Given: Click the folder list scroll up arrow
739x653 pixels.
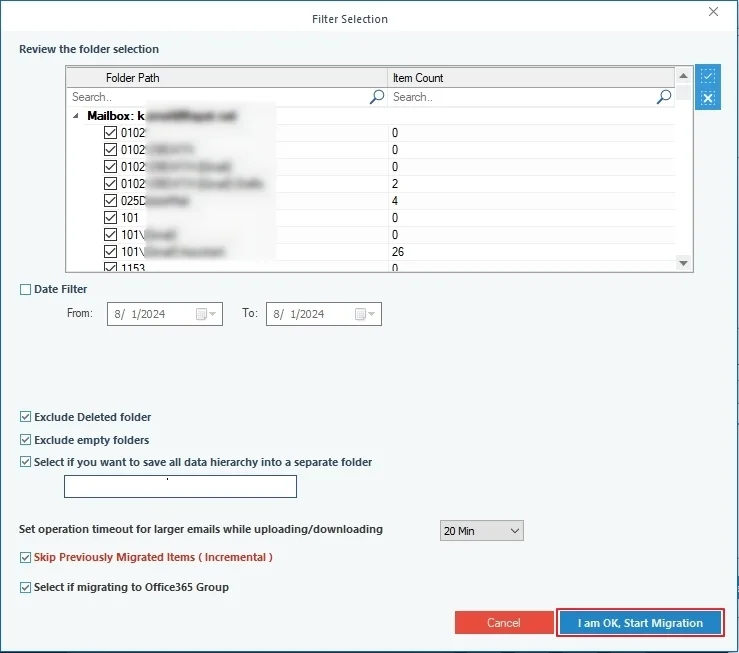Looking at the screenshot, I should [683, 76].
